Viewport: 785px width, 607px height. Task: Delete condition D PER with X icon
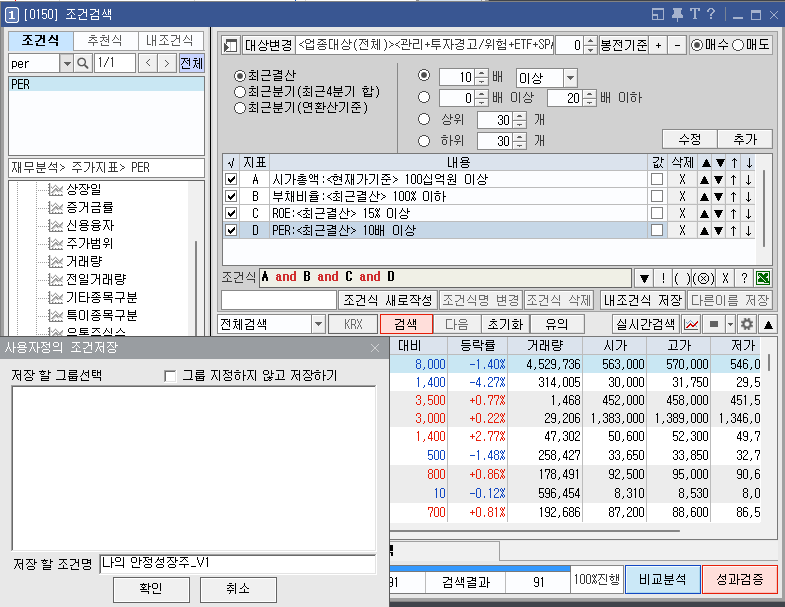[x=682, y=230]
